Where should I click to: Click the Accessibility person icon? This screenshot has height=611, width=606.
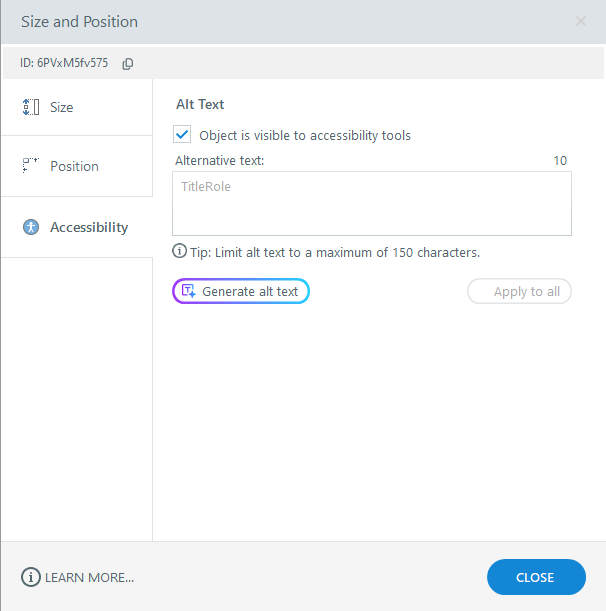[30, 227]
